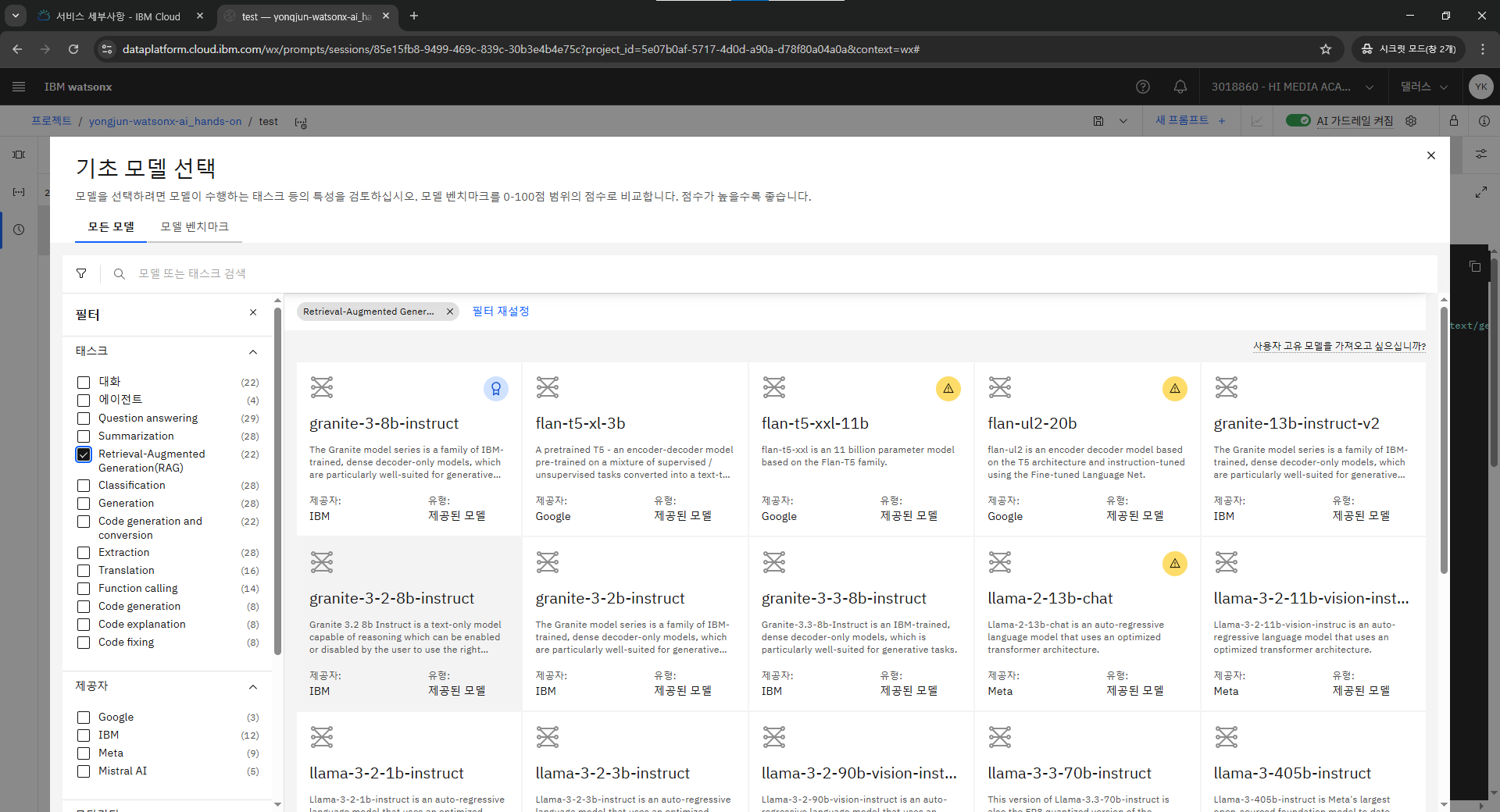The image size is (1500, 812).
Task: Click the model icon on granite-3-2b-instruct card
Action: coord(548,562)
